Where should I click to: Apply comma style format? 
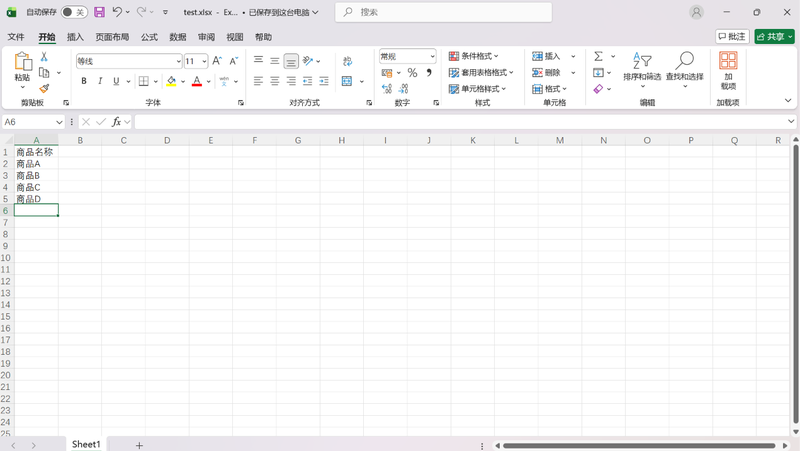(x=429, y=72)
